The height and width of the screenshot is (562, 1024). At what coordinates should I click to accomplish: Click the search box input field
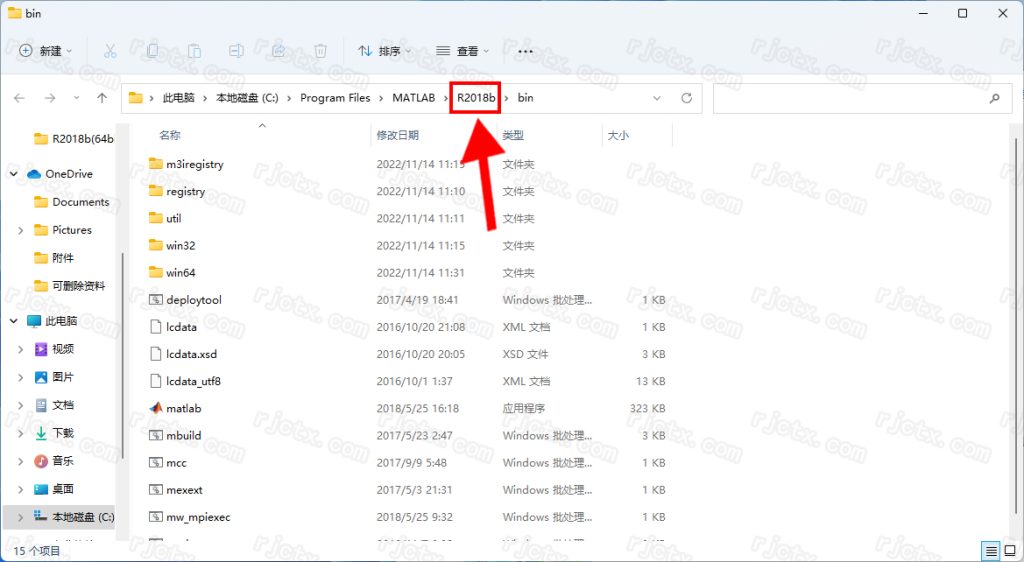tap(860, 98)
